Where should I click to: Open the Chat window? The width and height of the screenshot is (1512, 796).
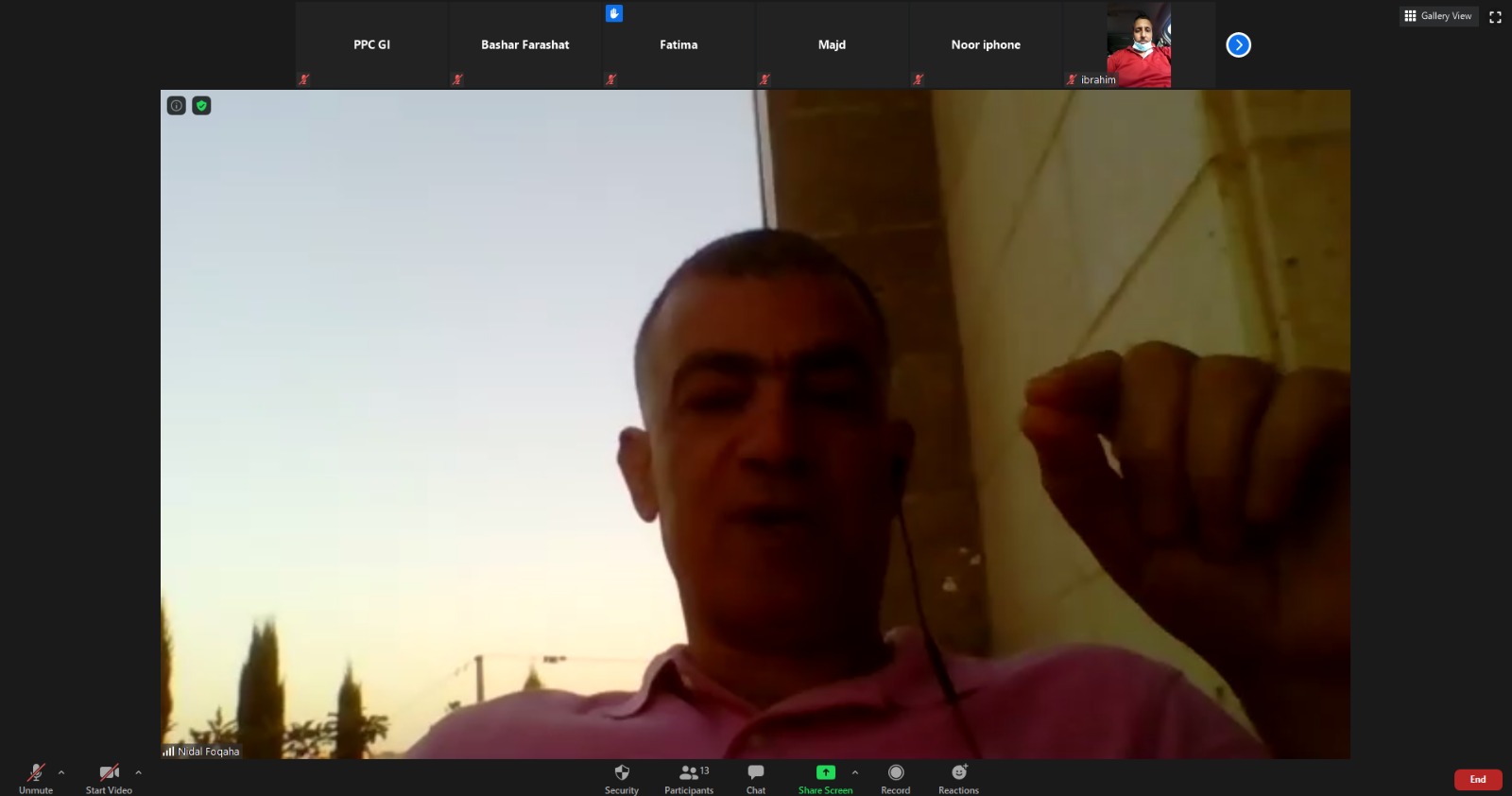click(755, 777)
